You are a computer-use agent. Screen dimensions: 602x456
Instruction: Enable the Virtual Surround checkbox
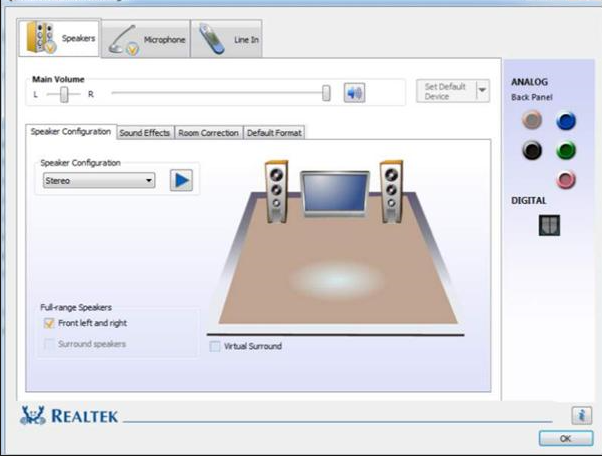(x=215, y=346)
